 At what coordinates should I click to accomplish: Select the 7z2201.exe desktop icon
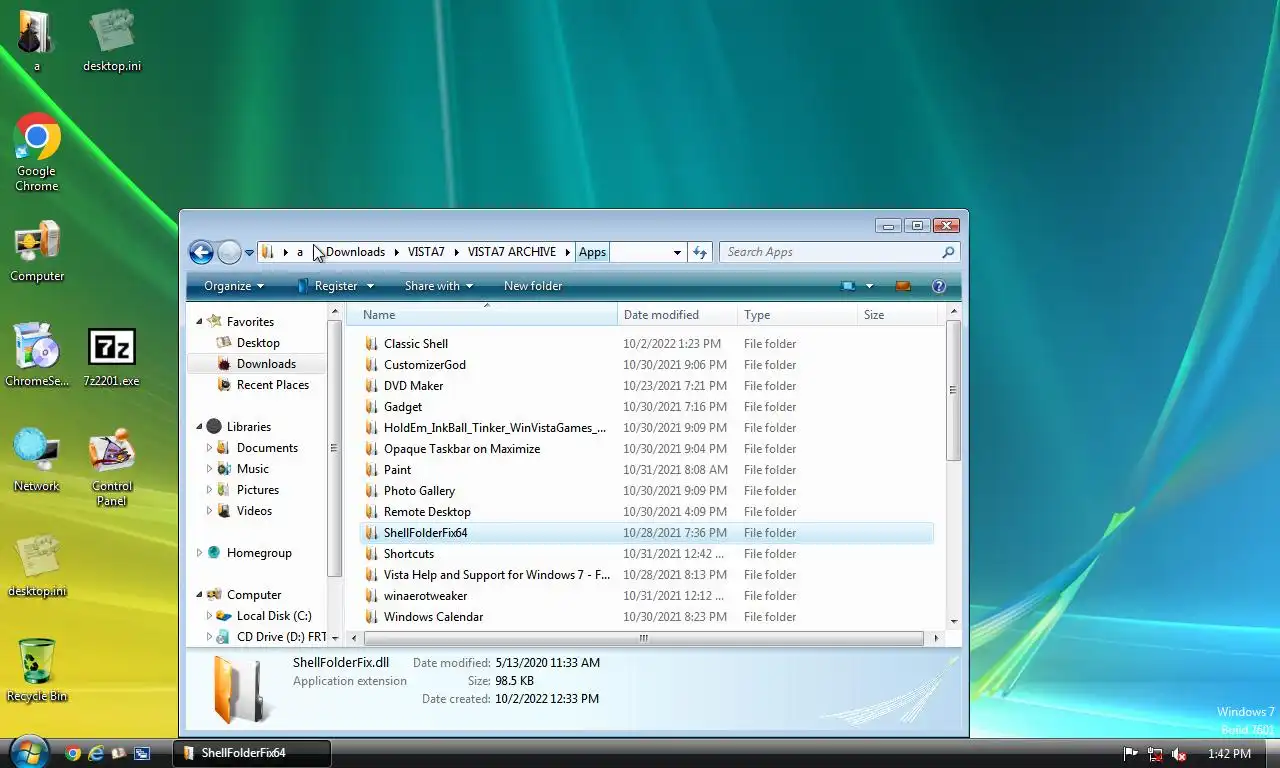pyautogui.click(x=111, y=357)
